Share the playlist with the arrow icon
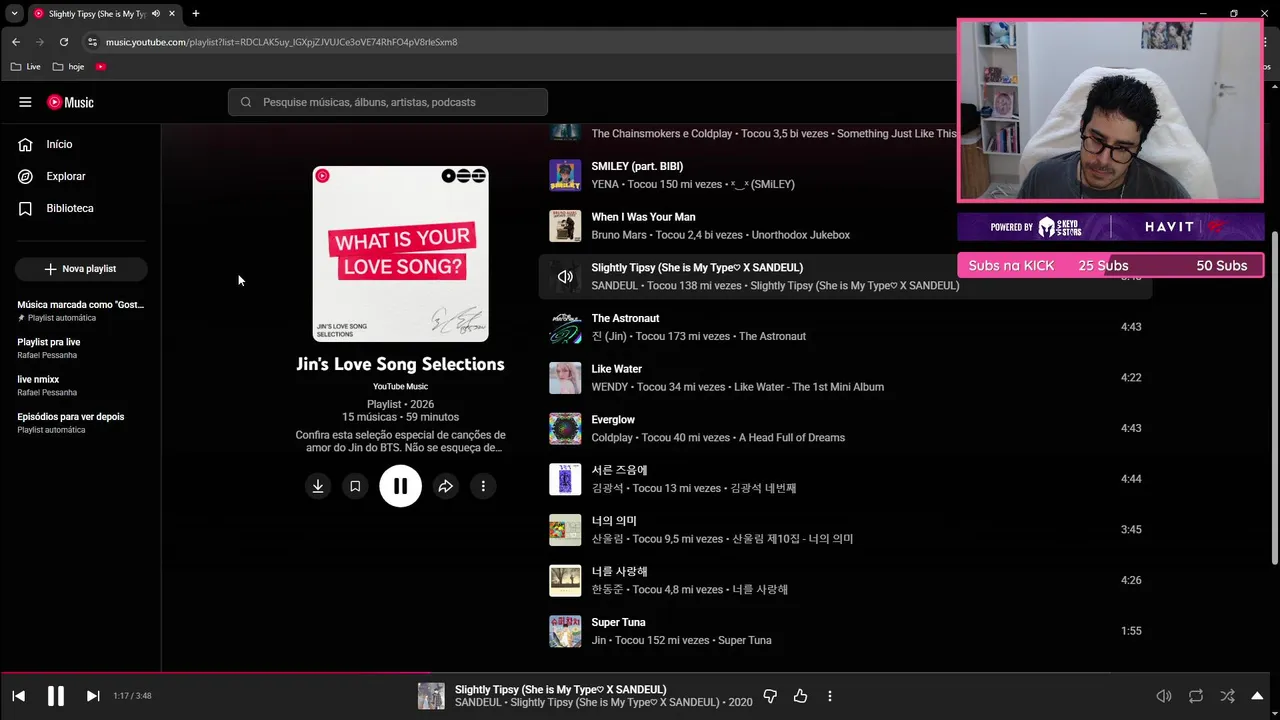 (446, 486)
